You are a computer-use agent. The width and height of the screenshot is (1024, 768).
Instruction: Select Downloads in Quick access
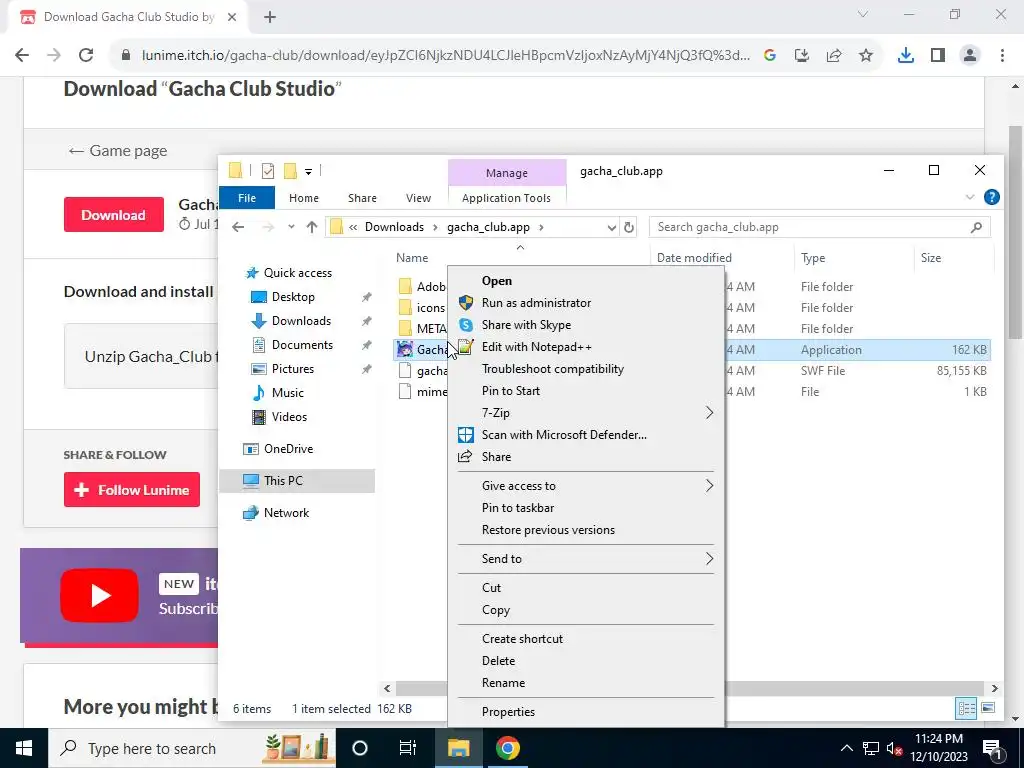(x=301, y=321)
